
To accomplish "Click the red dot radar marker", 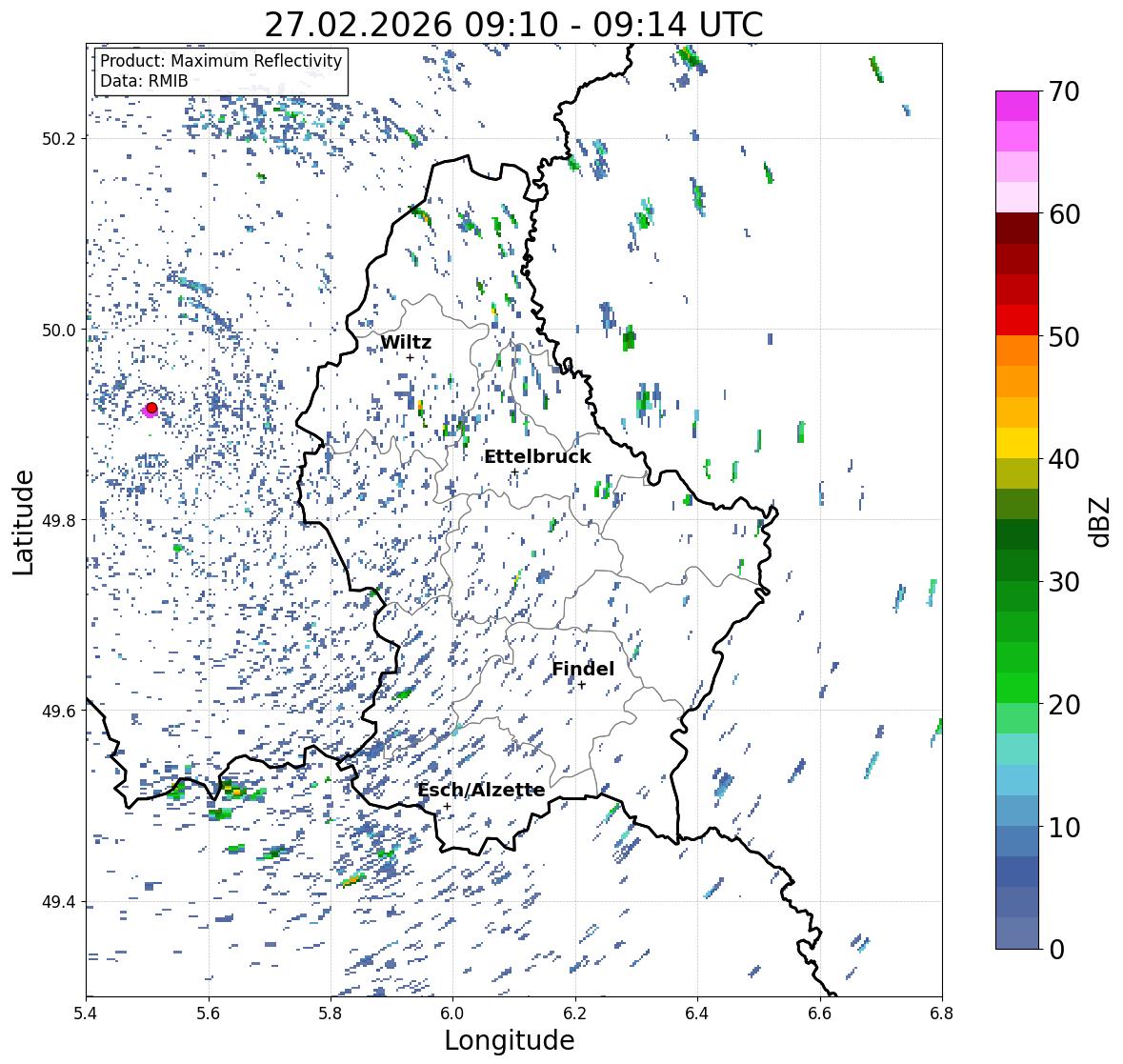I will [x=151, y=408].
